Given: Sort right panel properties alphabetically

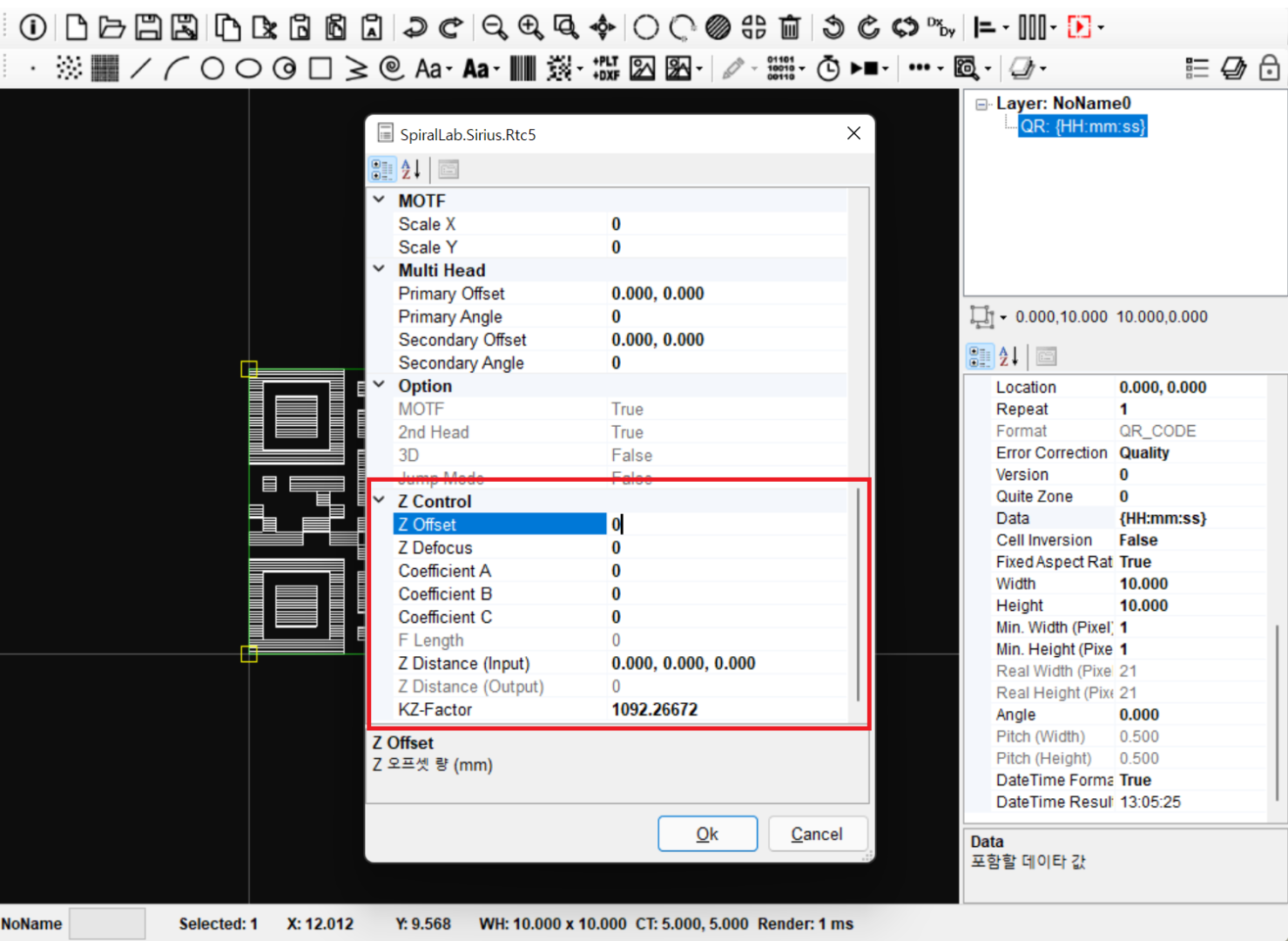Looking at the screenshot, I should 1008,356.
